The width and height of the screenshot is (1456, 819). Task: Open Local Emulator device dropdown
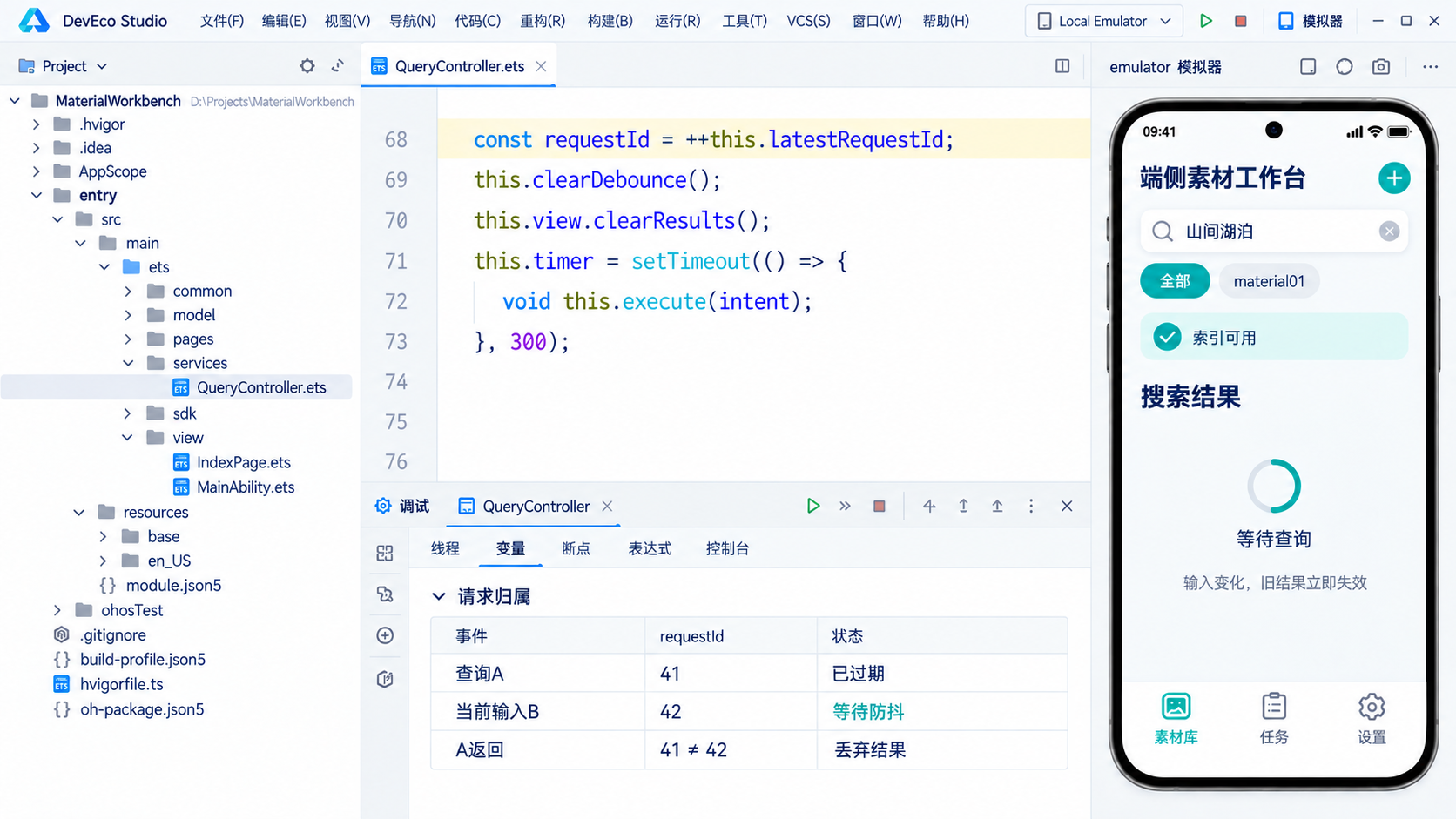click(x=1104, y=21)
